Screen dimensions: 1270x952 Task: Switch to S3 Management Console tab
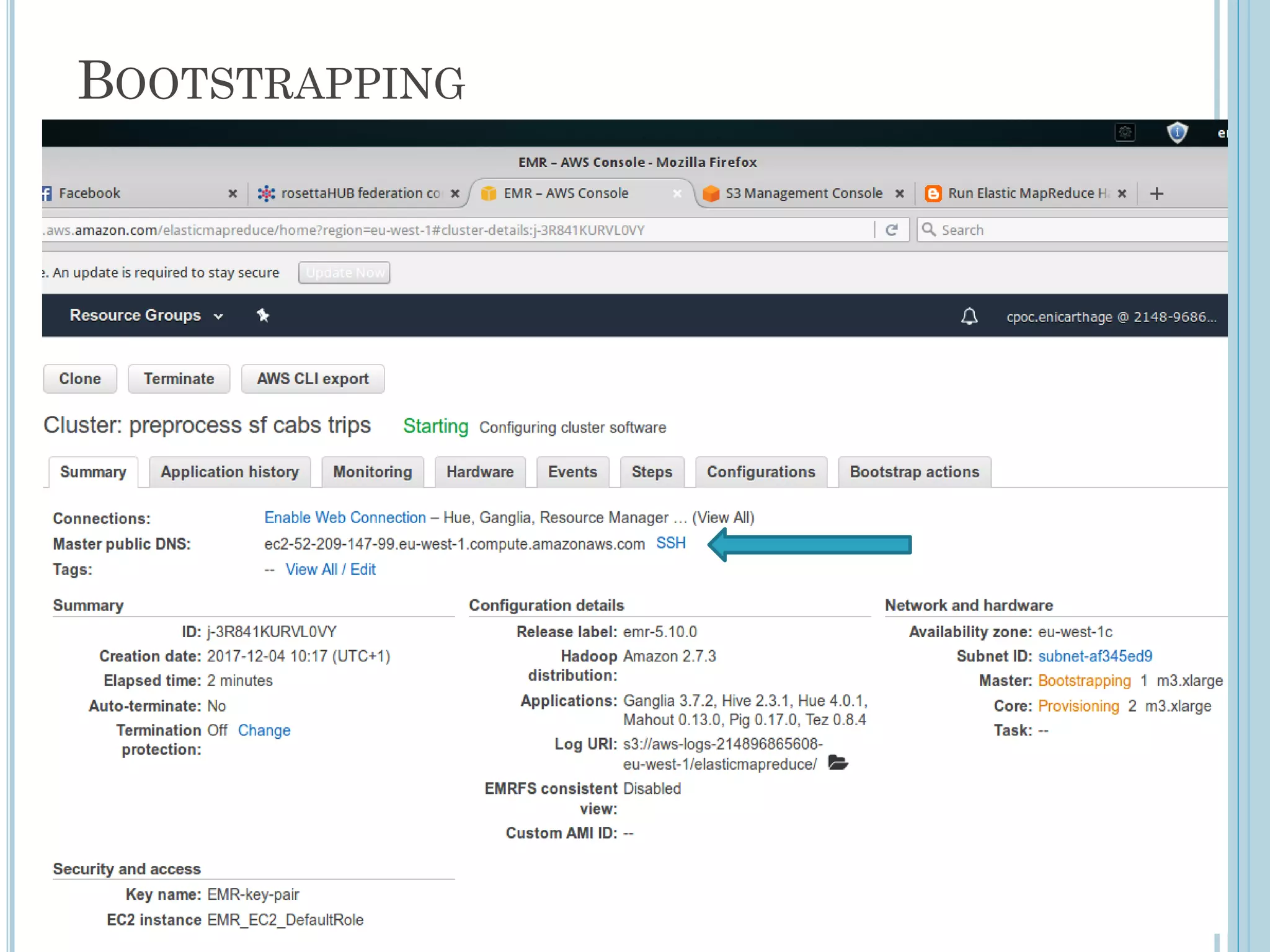(804, 193)
